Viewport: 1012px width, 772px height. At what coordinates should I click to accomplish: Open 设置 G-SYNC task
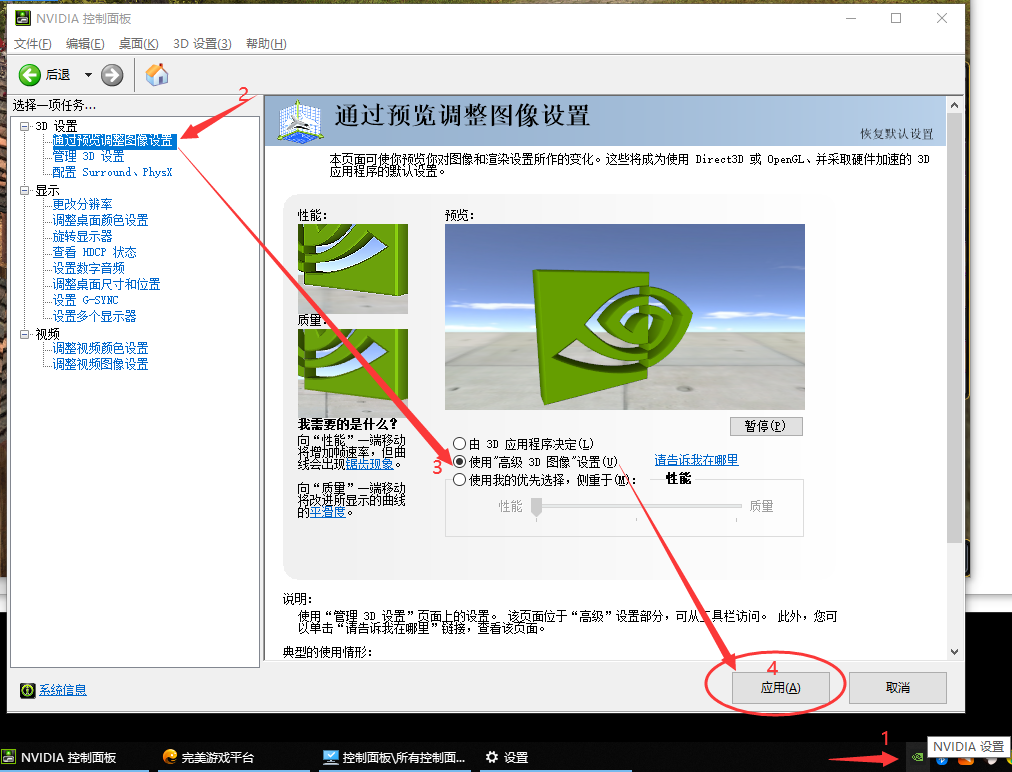point(85,300)
